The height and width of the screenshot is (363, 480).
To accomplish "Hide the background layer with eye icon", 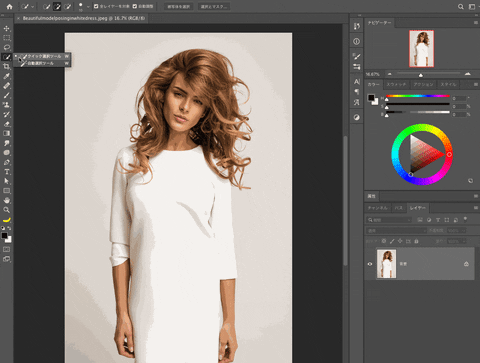I will (x=370, y=264).
